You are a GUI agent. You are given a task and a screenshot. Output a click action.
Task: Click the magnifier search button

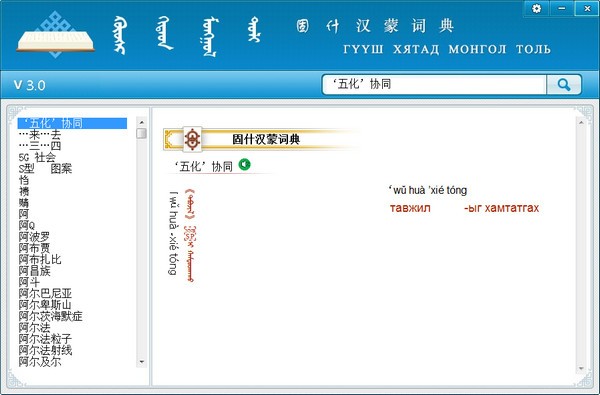click(x=564, y=85)
